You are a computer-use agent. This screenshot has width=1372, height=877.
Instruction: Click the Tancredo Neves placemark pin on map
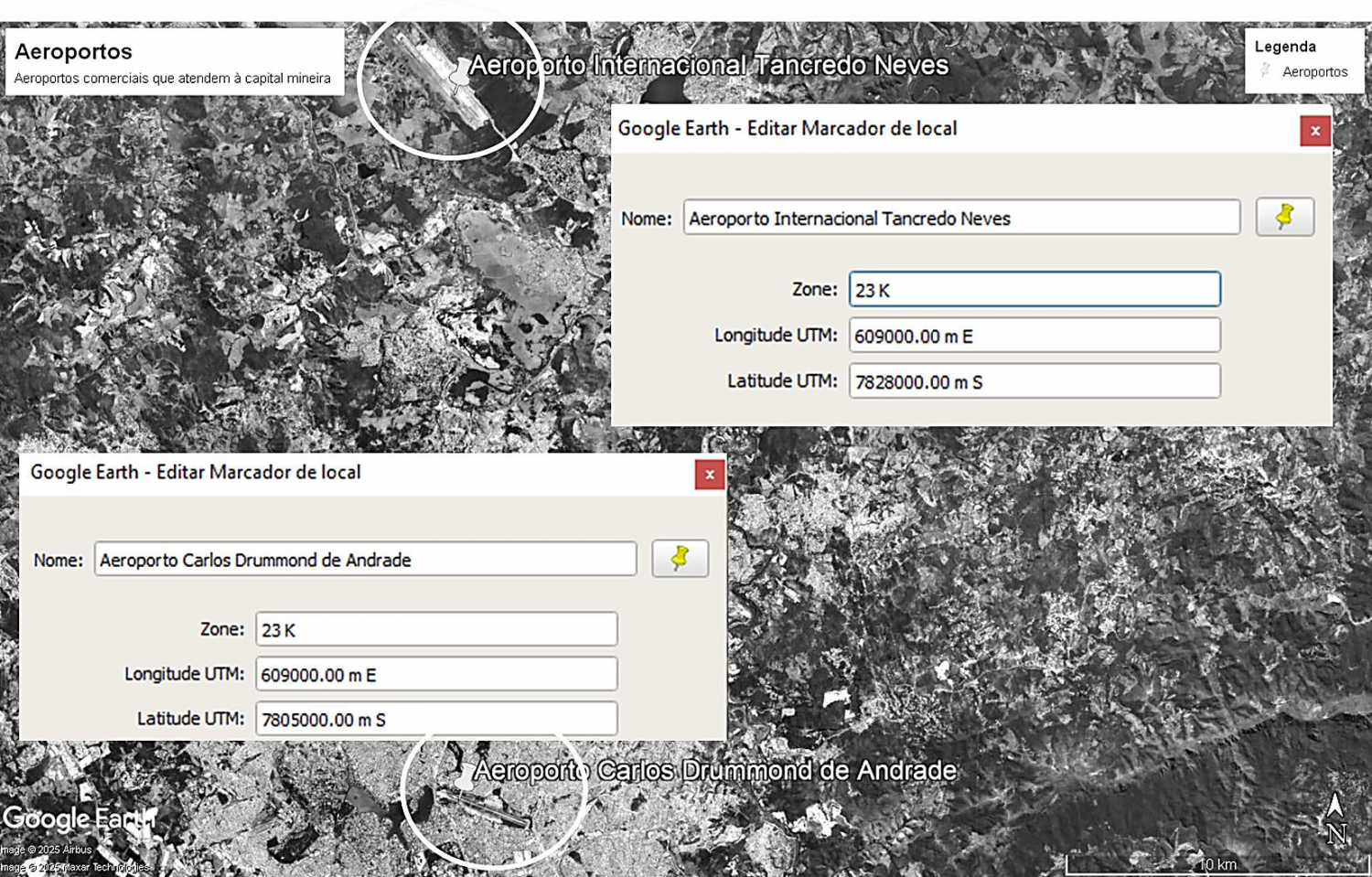tap(459, 78)
